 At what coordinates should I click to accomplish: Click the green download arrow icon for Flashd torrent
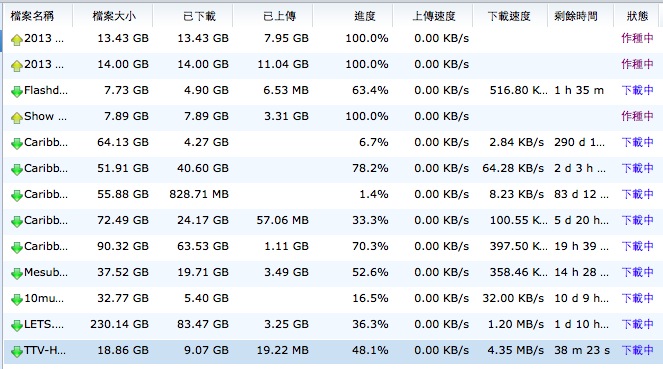(x=16, y=92)
